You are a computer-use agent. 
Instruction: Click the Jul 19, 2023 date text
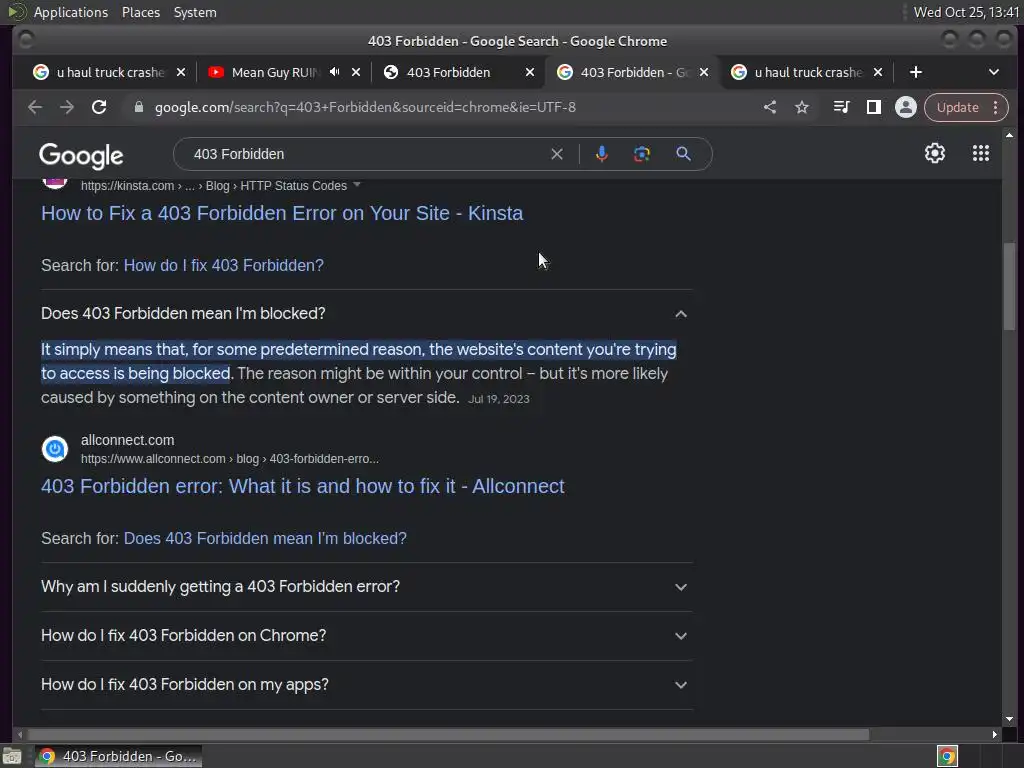(498, 399)
